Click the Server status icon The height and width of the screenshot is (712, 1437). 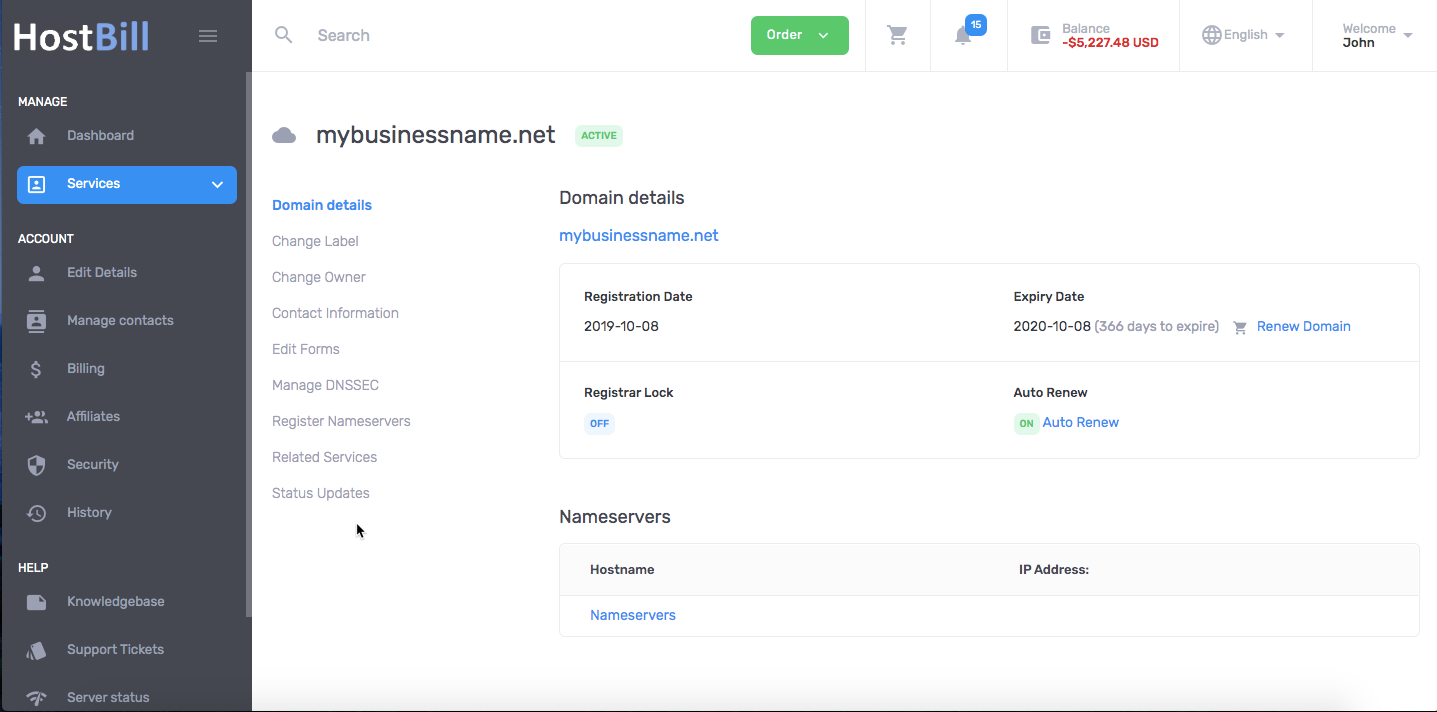pos(36,697)
